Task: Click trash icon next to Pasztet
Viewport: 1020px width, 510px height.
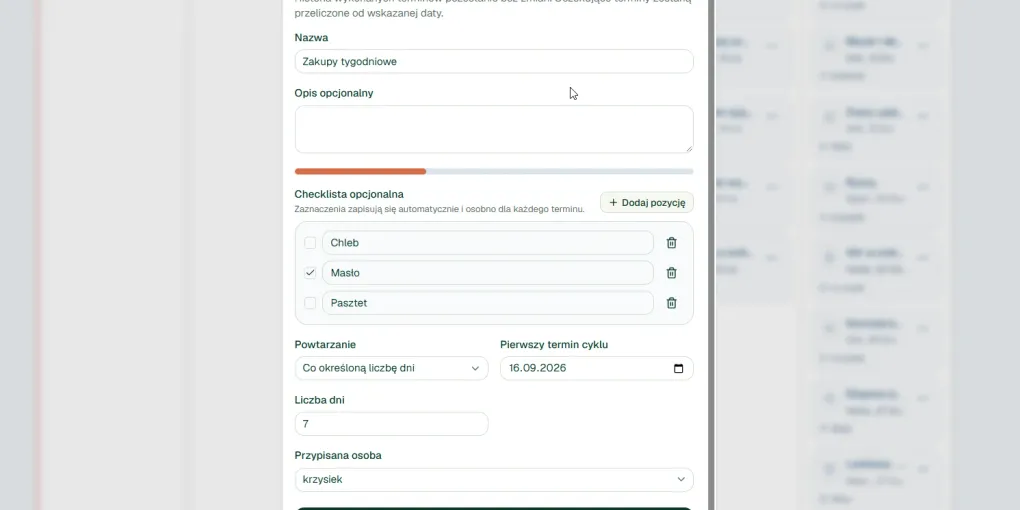Action: tap(671, 302)
